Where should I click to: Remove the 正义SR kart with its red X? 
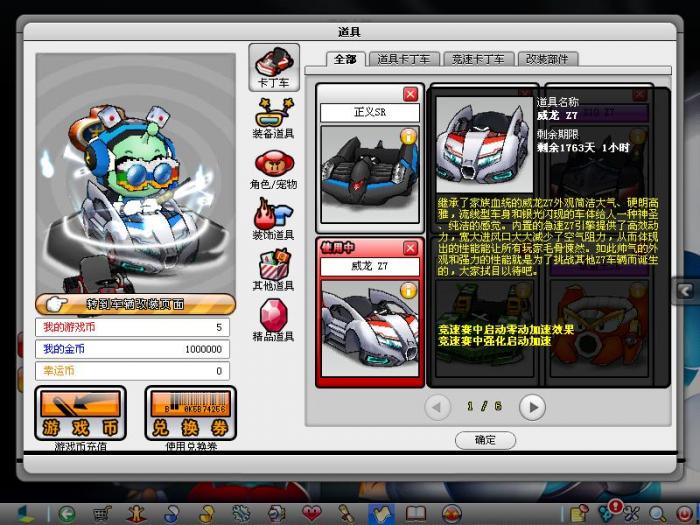point(410,94)
